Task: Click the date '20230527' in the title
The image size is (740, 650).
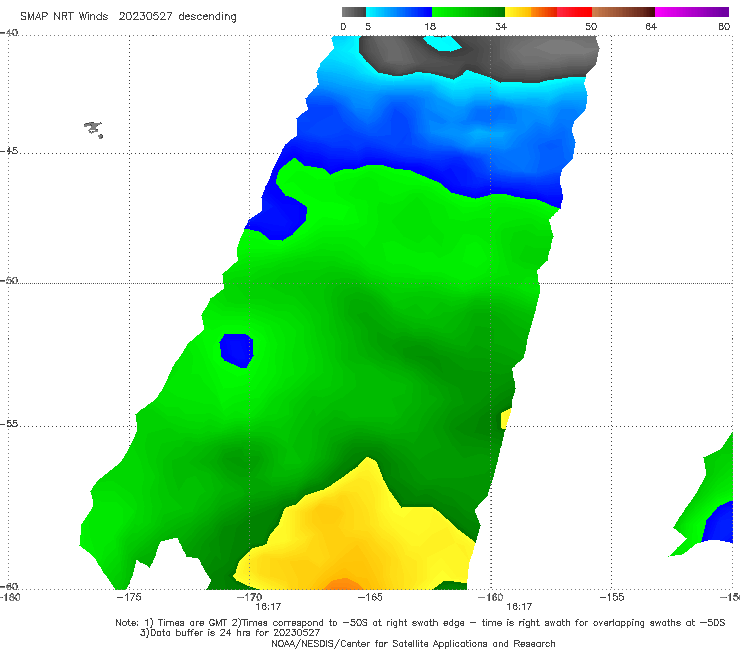Action: tap(145, 17)
